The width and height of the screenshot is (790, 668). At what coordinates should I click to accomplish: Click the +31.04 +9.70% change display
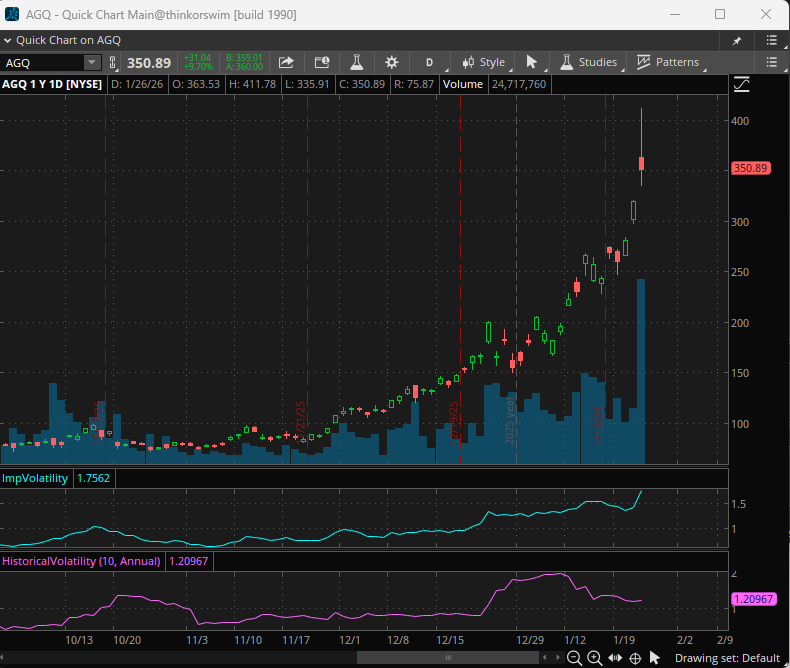pyautogui.click(x=198, y=62)
